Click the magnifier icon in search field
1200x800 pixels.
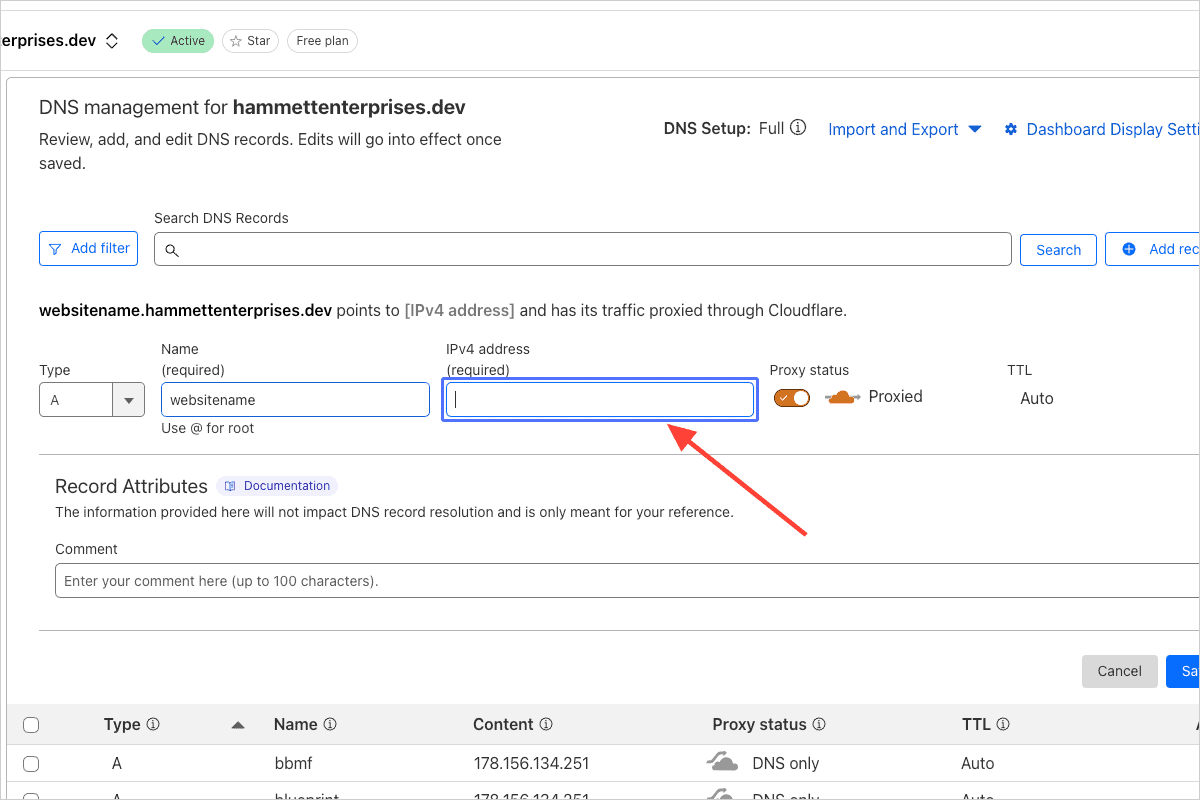coord(171,250)
